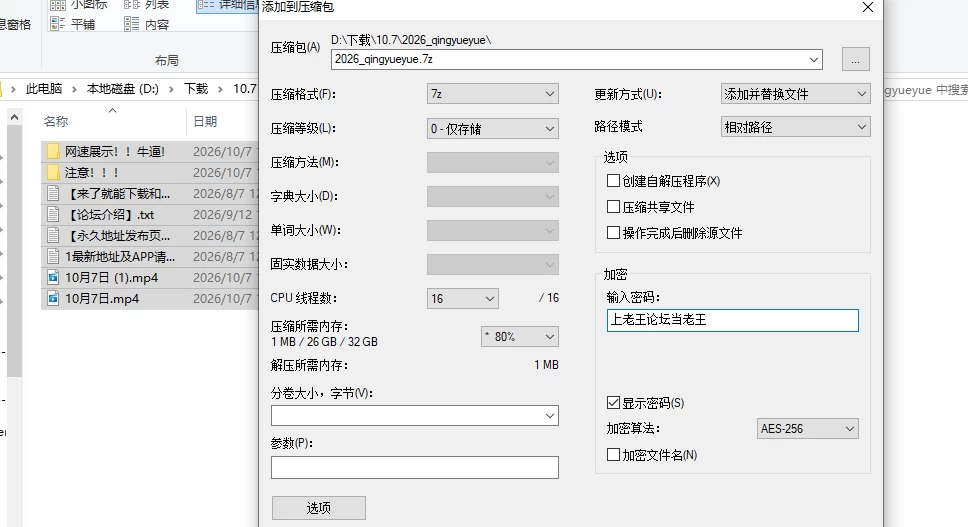
Task: Click 此电脑 in Explorer breadcrumb
Action: (44, 89)
